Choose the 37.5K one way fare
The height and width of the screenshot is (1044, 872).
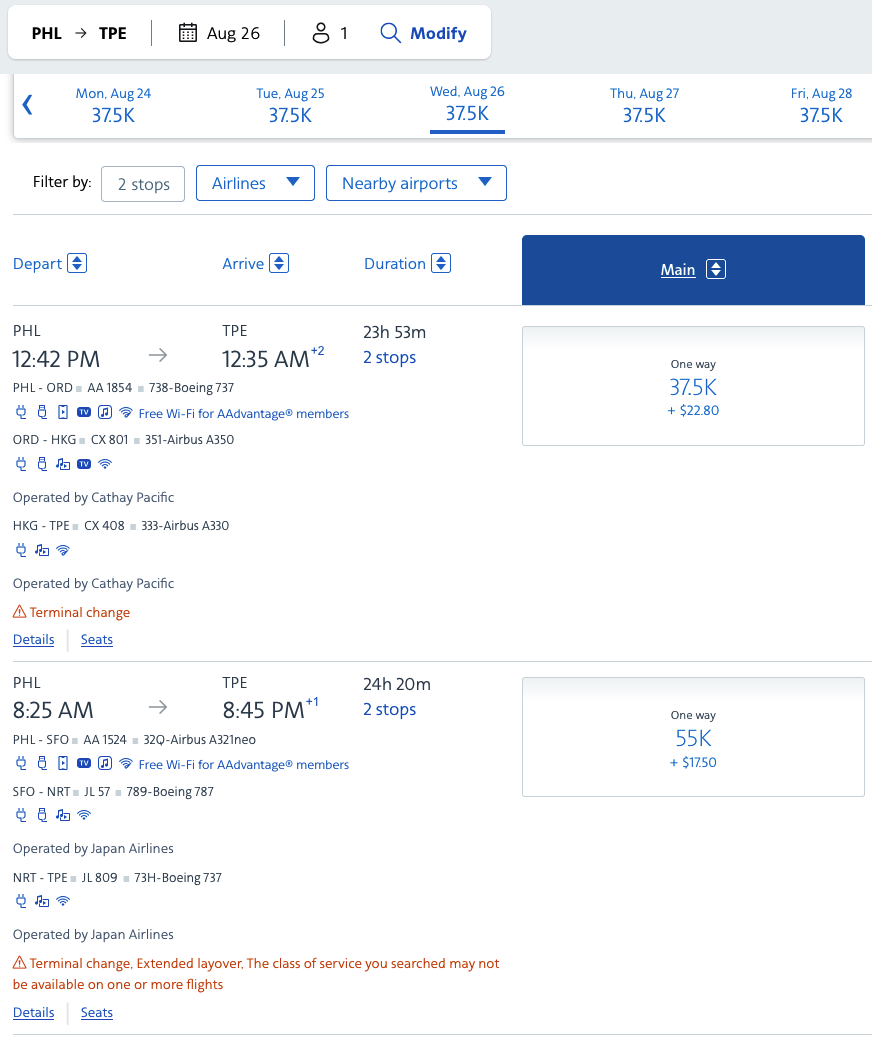(x=693, y=386)
